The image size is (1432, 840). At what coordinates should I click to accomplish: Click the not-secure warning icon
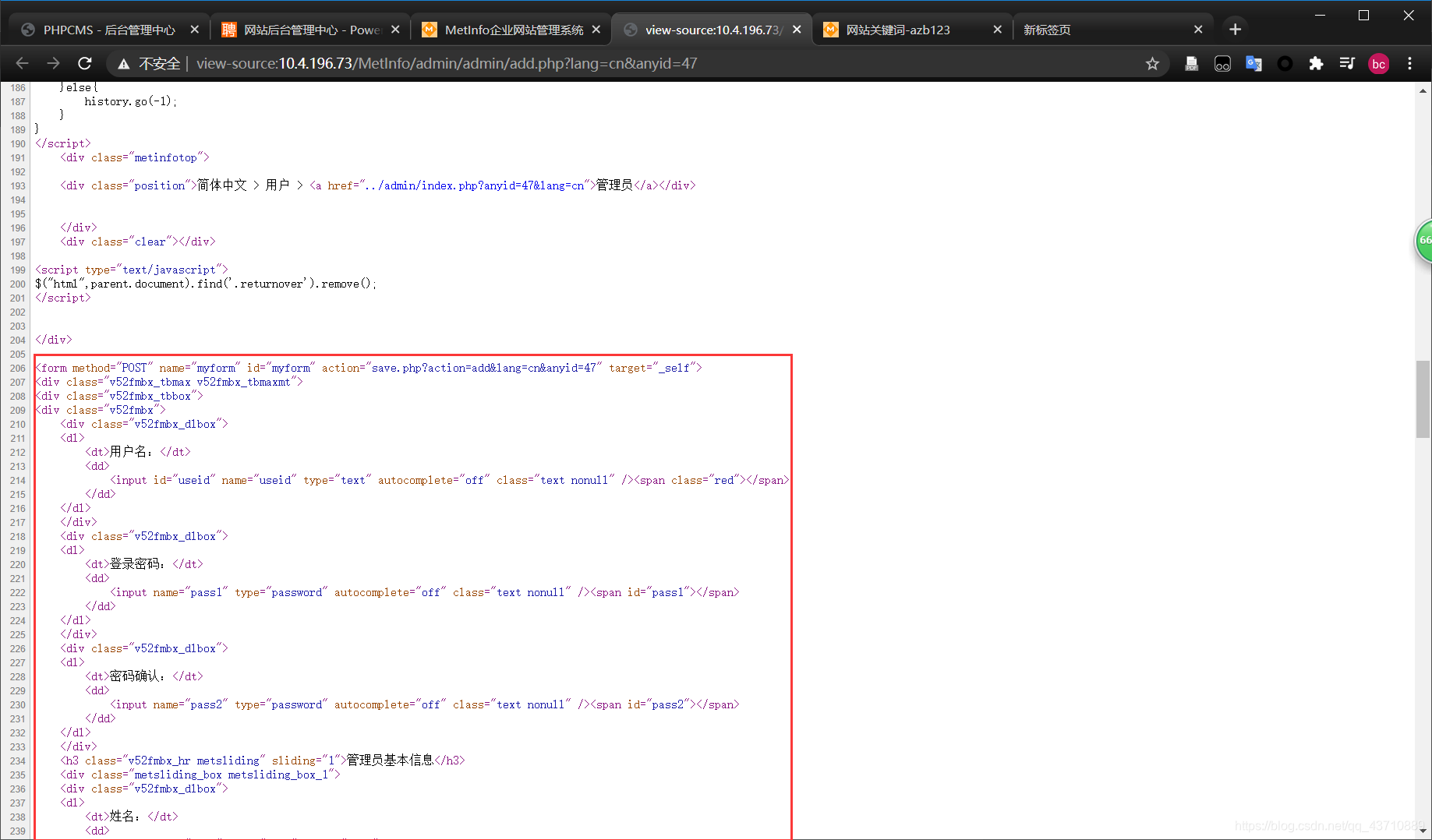[x=123, y=64]
